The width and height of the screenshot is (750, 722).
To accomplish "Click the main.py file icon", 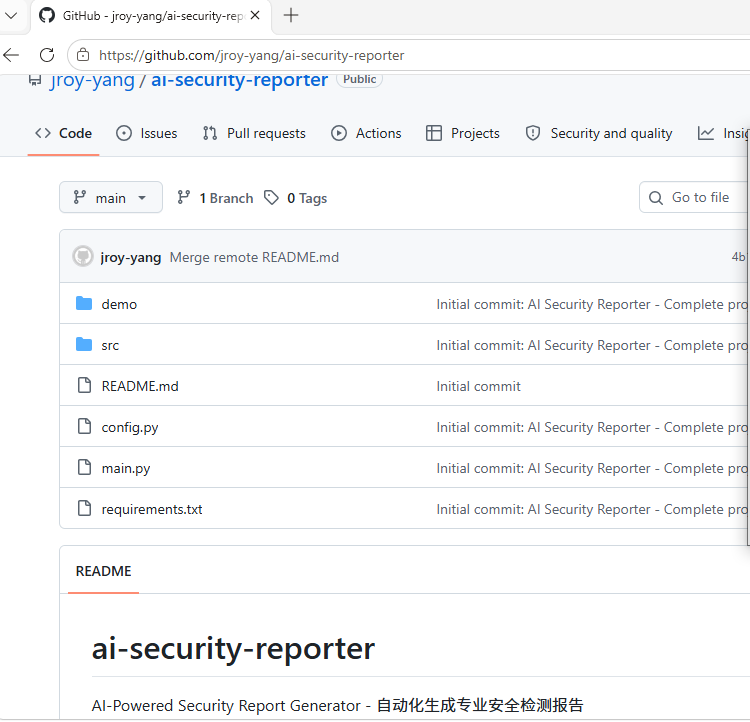I will pos(84,467).
